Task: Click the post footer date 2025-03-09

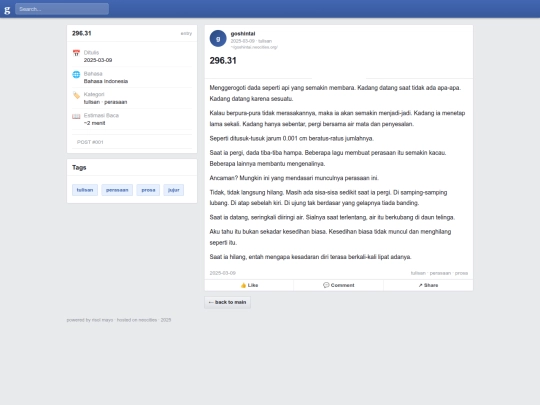Action: pos(222,273)
